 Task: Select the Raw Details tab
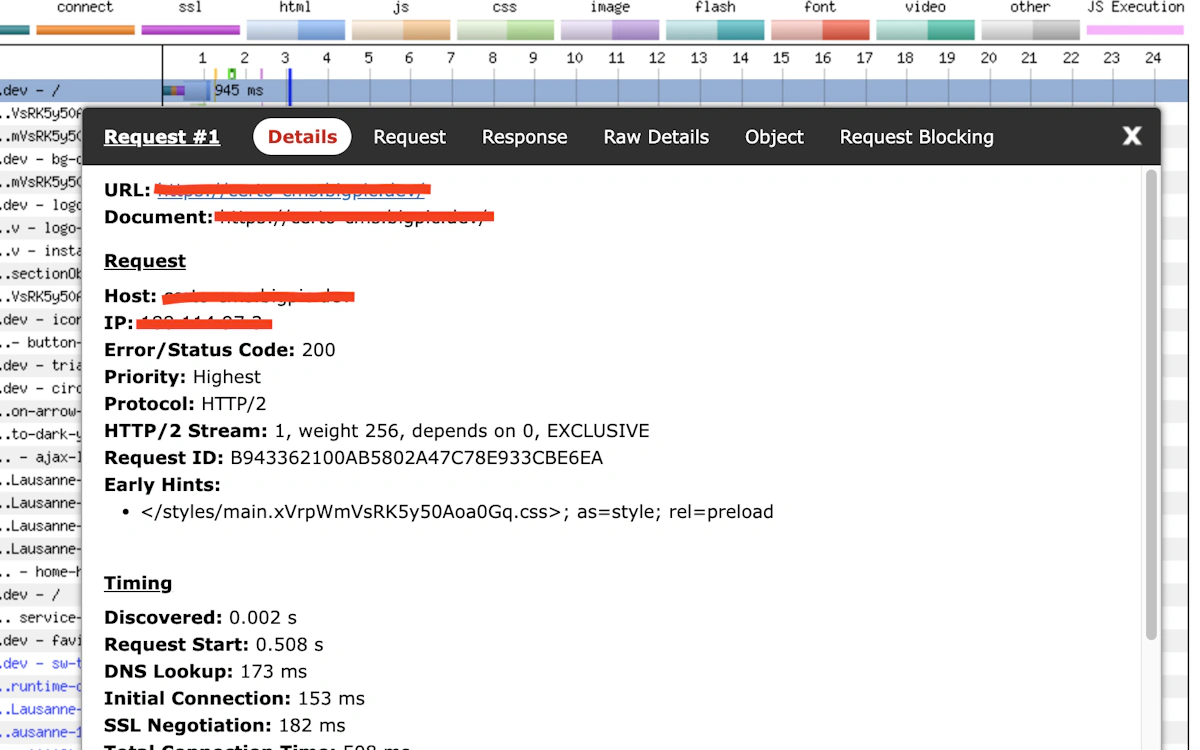656,137
